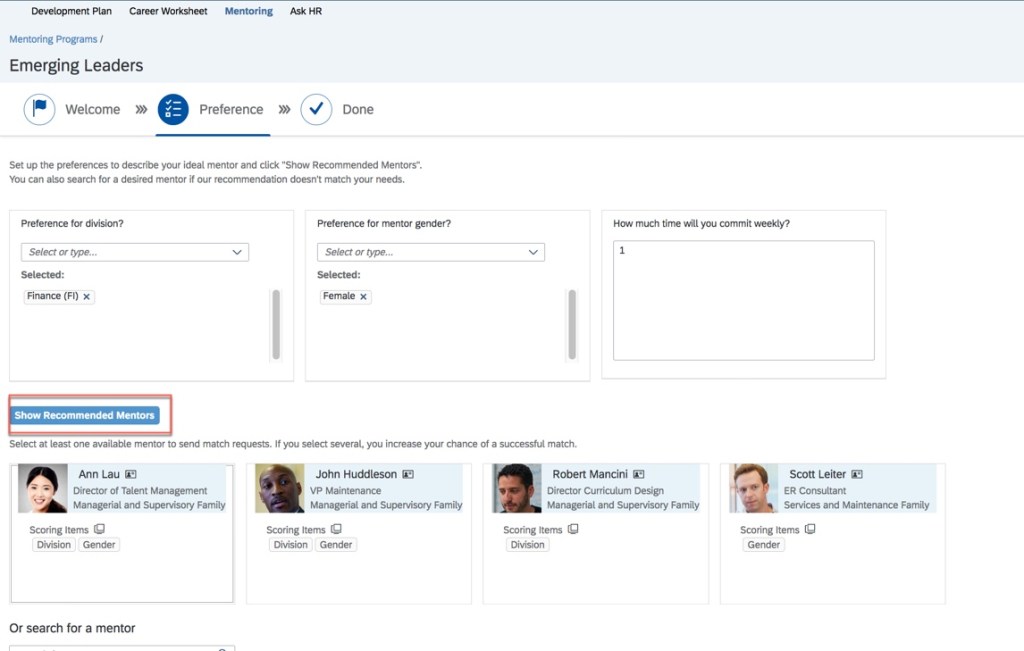Click the Welcome flag step icon

point(39,109)
